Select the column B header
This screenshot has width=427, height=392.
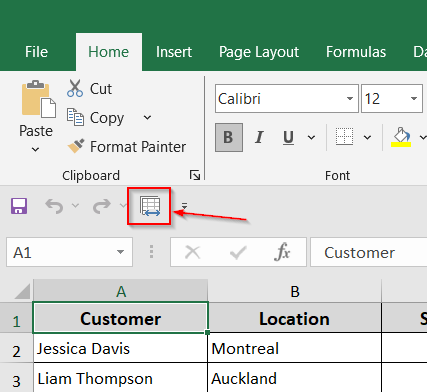pos(295,291)
